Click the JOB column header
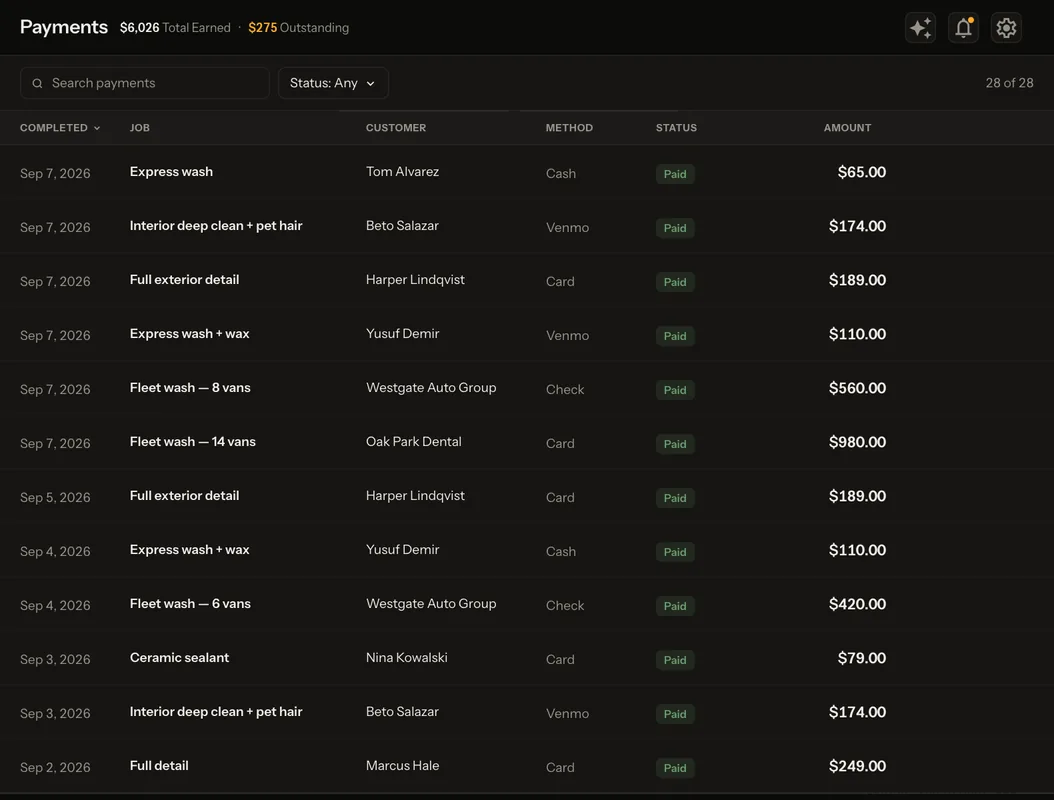The image size is (1054, 800). coord(140,128)
